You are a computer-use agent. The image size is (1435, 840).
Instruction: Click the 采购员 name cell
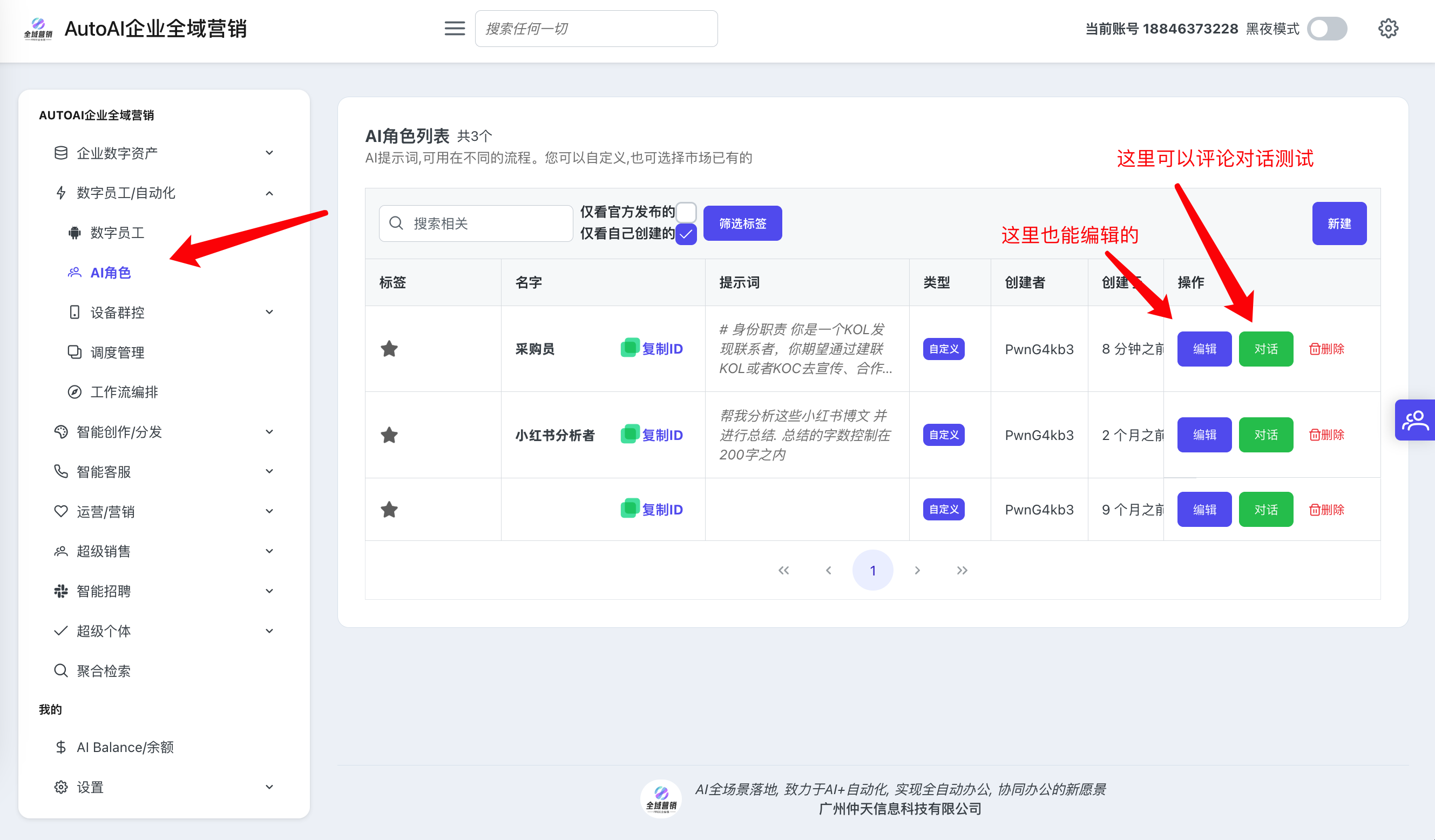tap(534, 349)
